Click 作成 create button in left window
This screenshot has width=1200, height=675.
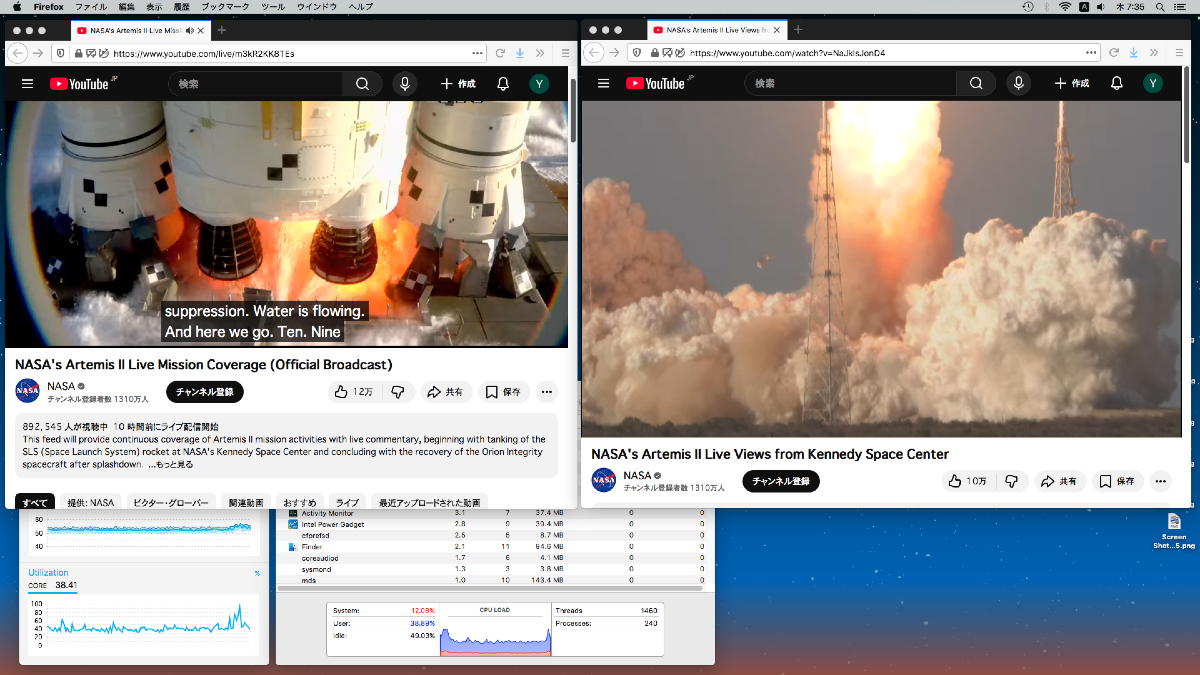[x=458, y=84]
